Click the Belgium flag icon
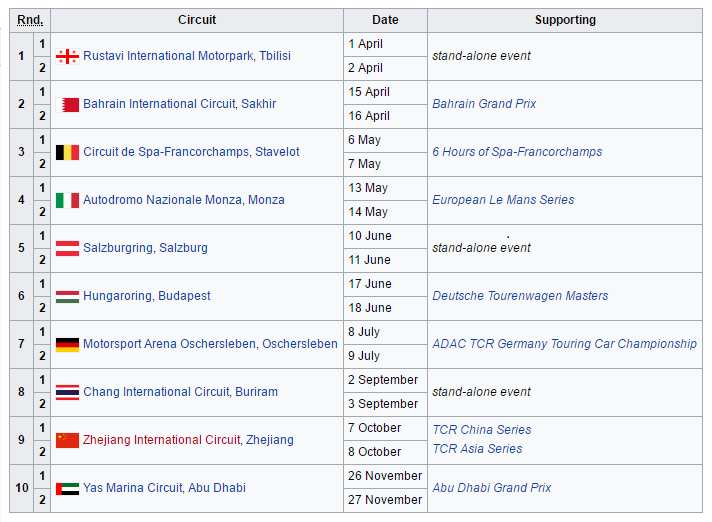This screenshot has width=712, height=522. [67, 152]
